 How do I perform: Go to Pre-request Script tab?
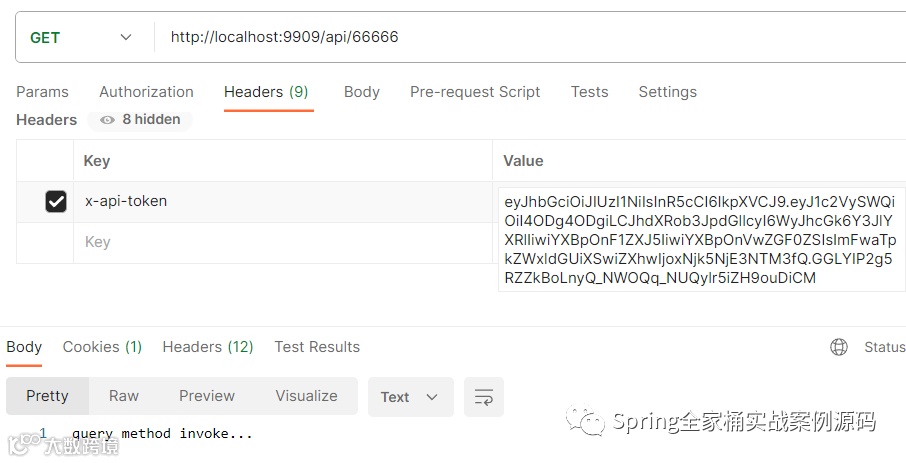coord(475,92)
